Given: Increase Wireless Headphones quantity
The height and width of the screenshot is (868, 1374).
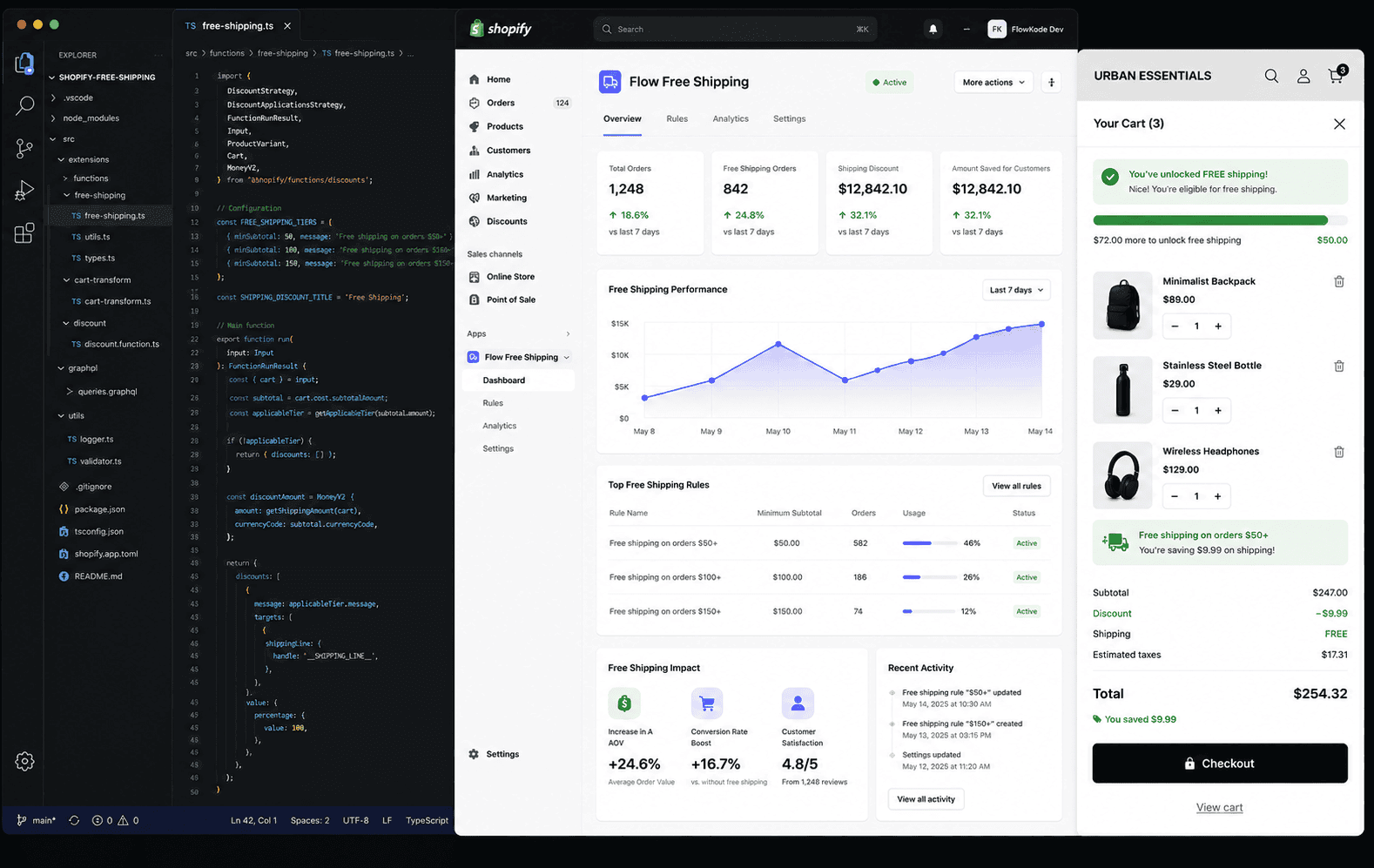Looking at the screenshot, I should [x=1218, y=496].
